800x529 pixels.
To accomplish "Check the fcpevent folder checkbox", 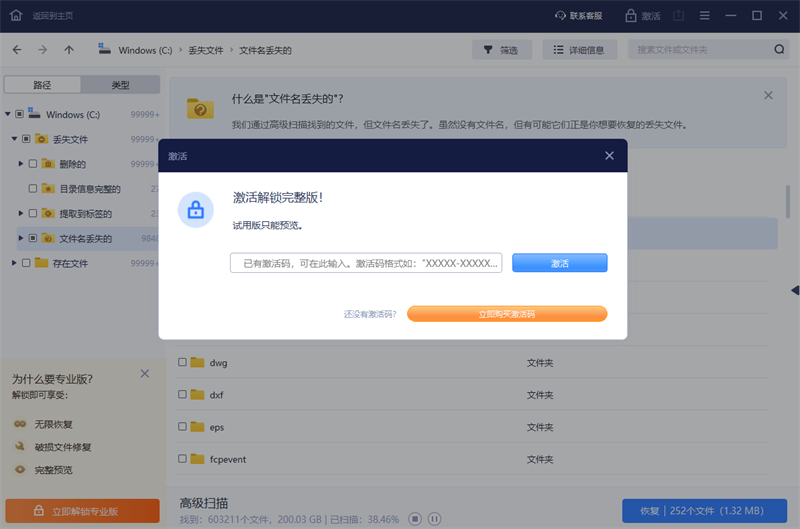I will coord(182,459).
